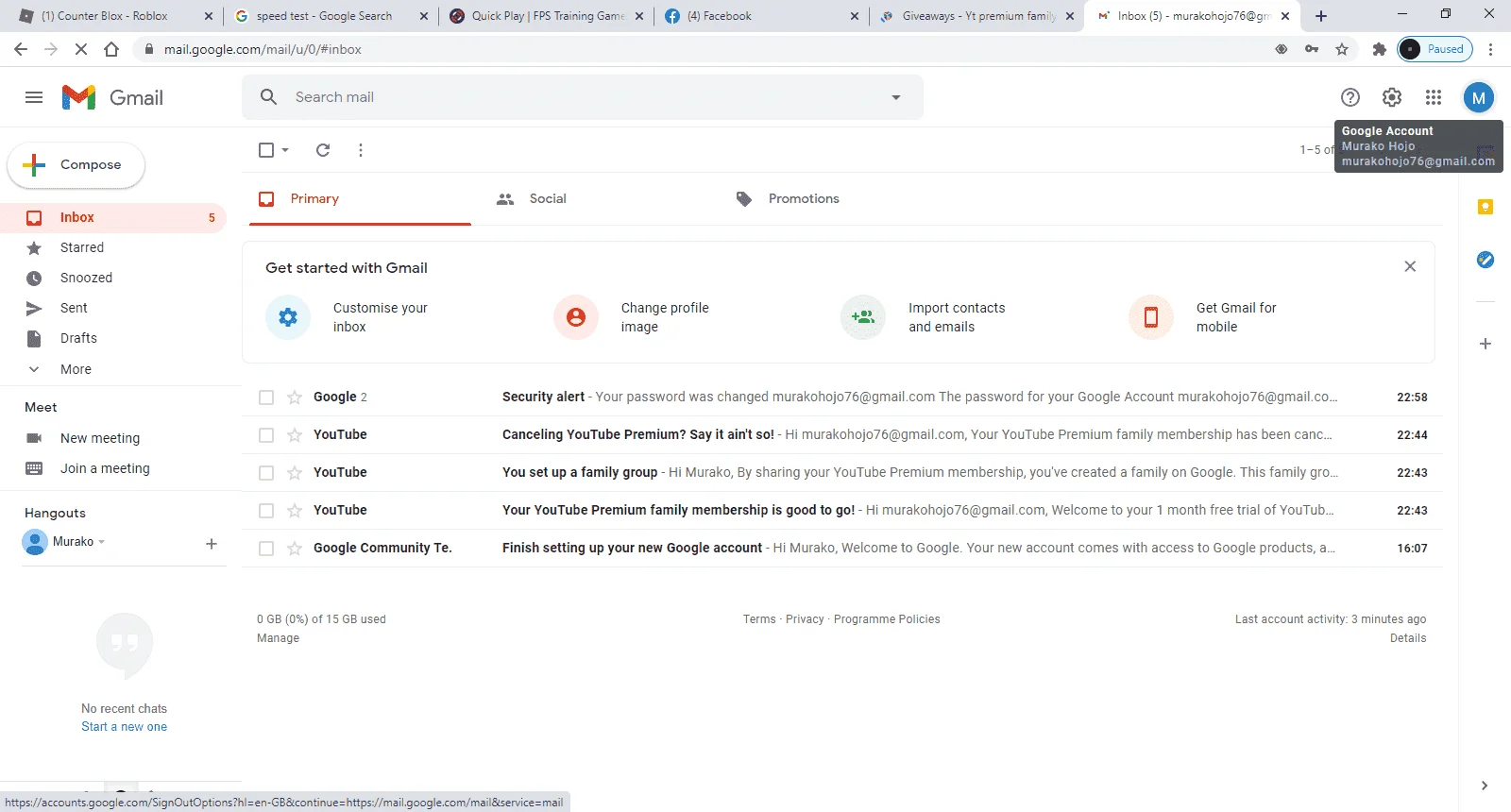The height and width of the screenshot is (812, 1511).
Task: Open the Finish setting up your new Google account email
Action: click(x=842, y=548)
